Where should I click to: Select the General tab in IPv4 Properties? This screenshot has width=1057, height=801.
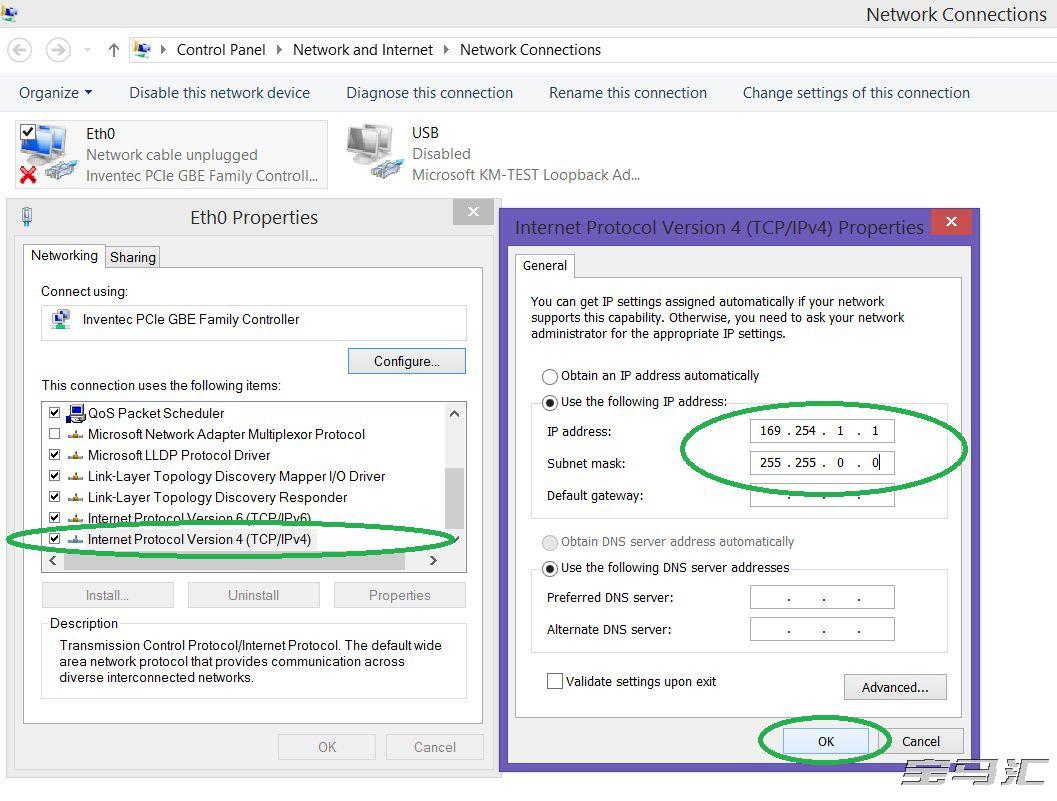point(545,266)
